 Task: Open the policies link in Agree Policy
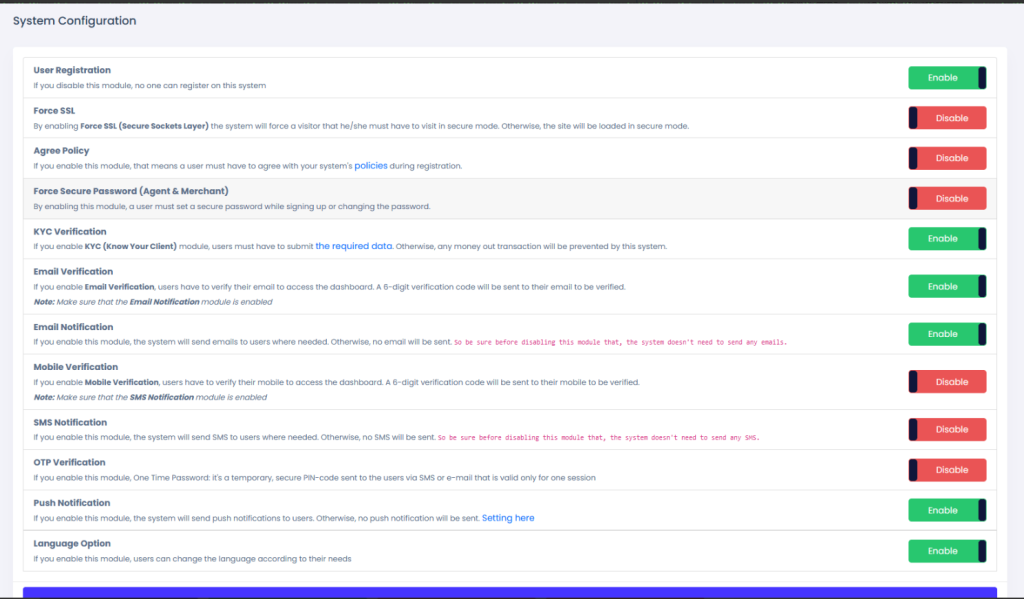[x=370, y=166]
